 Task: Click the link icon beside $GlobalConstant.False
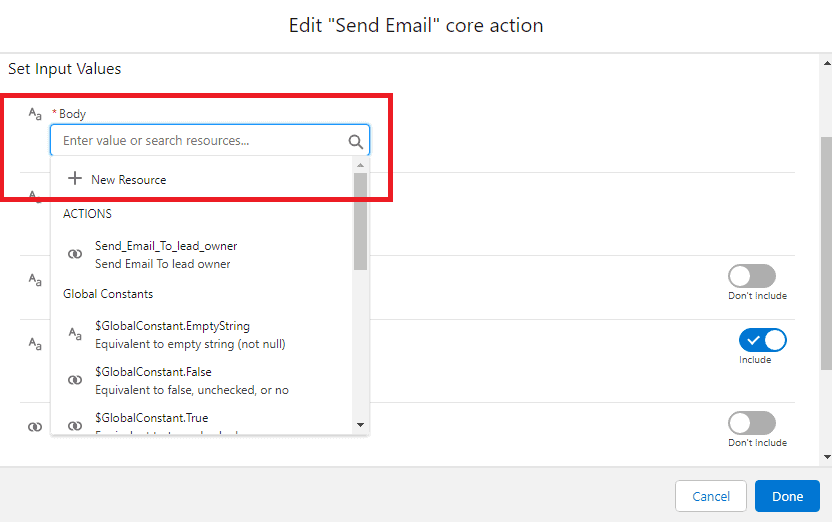[x=75, y=380]
